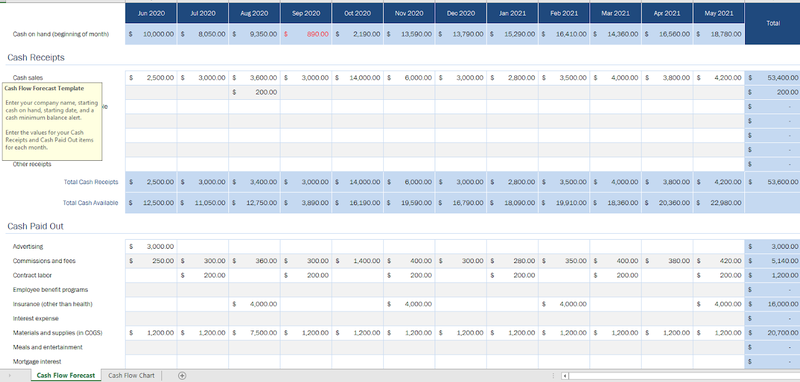This screenshot has width=800, height=382.
Task: Select the Dec 2020 column header
Action: pyautogui.click(x=461, y=14)
